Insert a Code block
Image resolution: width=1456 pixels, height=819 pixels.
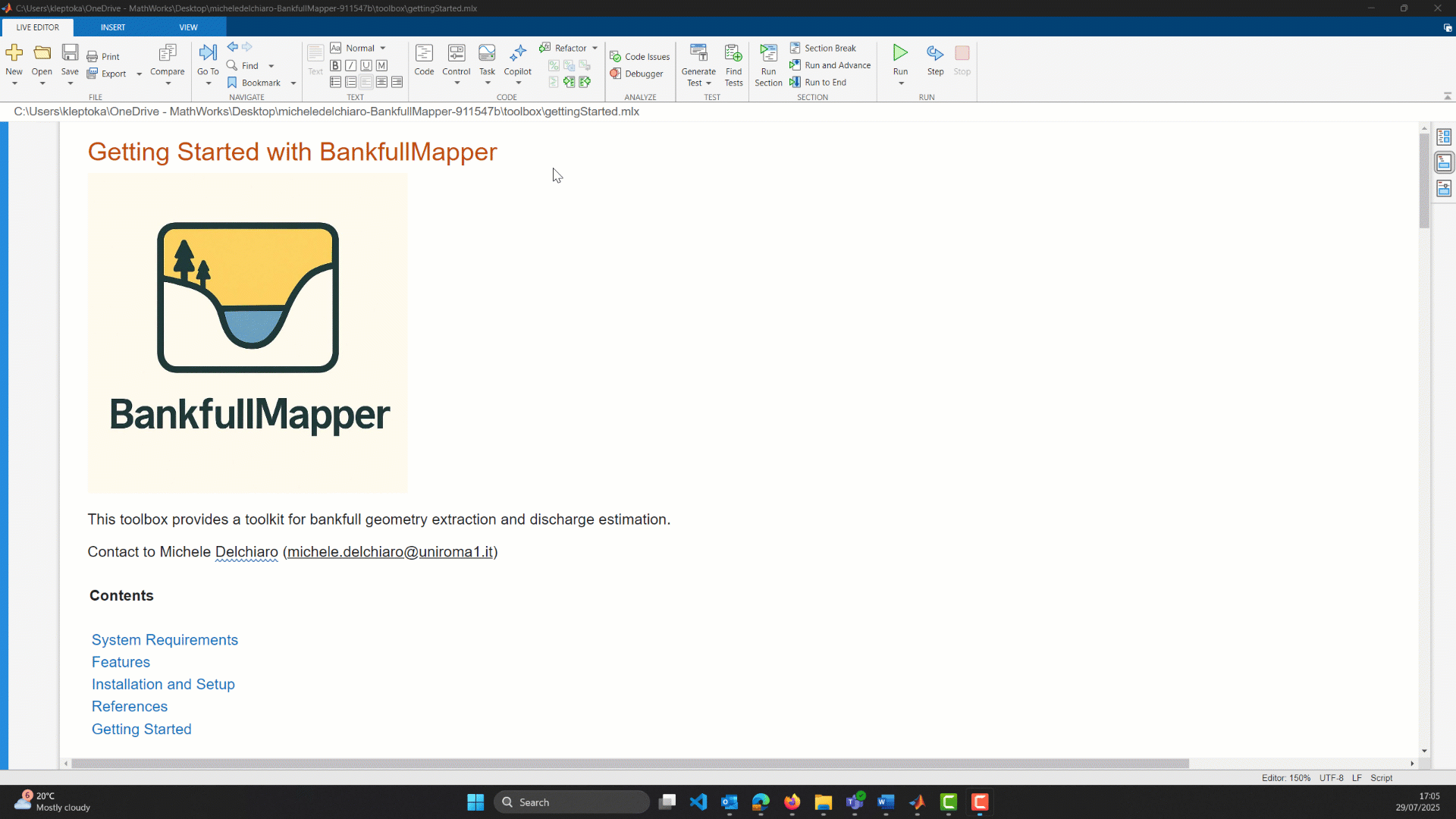pos(424,60)
